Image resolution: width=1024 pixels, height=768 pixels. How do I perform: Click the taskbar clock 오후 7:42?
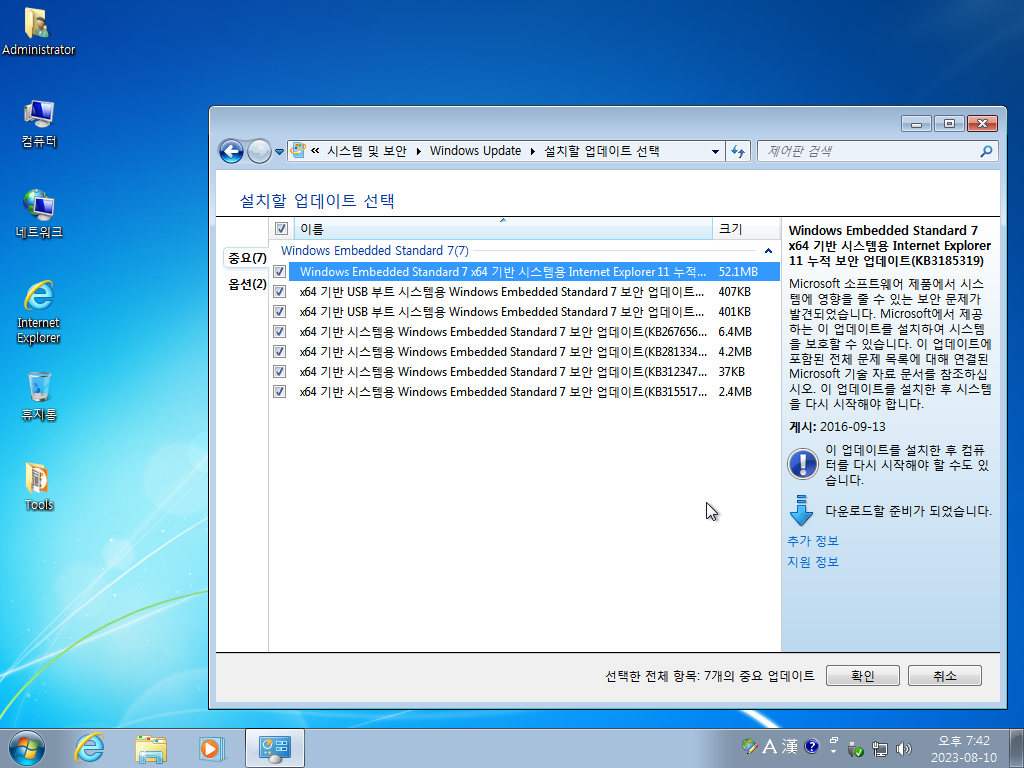point(963,741)
